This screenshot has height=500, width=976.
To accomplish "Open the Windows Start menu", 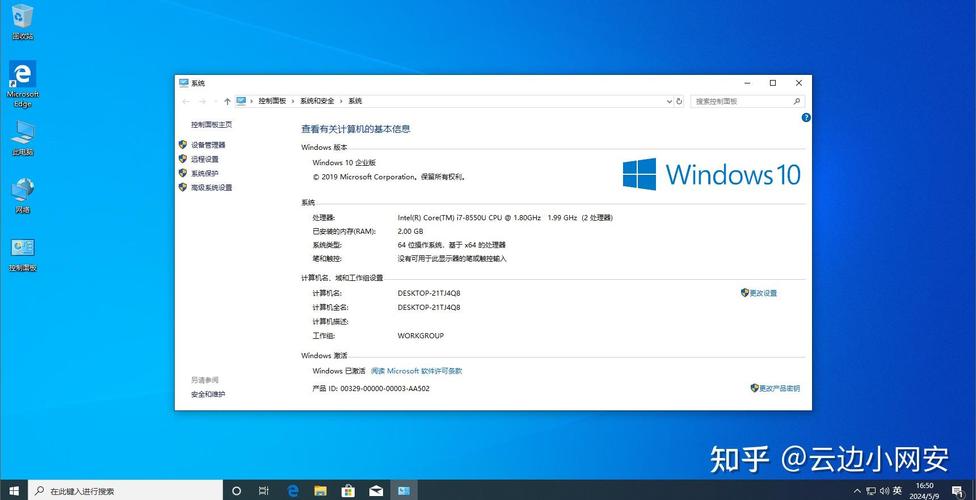I will 13,491.
